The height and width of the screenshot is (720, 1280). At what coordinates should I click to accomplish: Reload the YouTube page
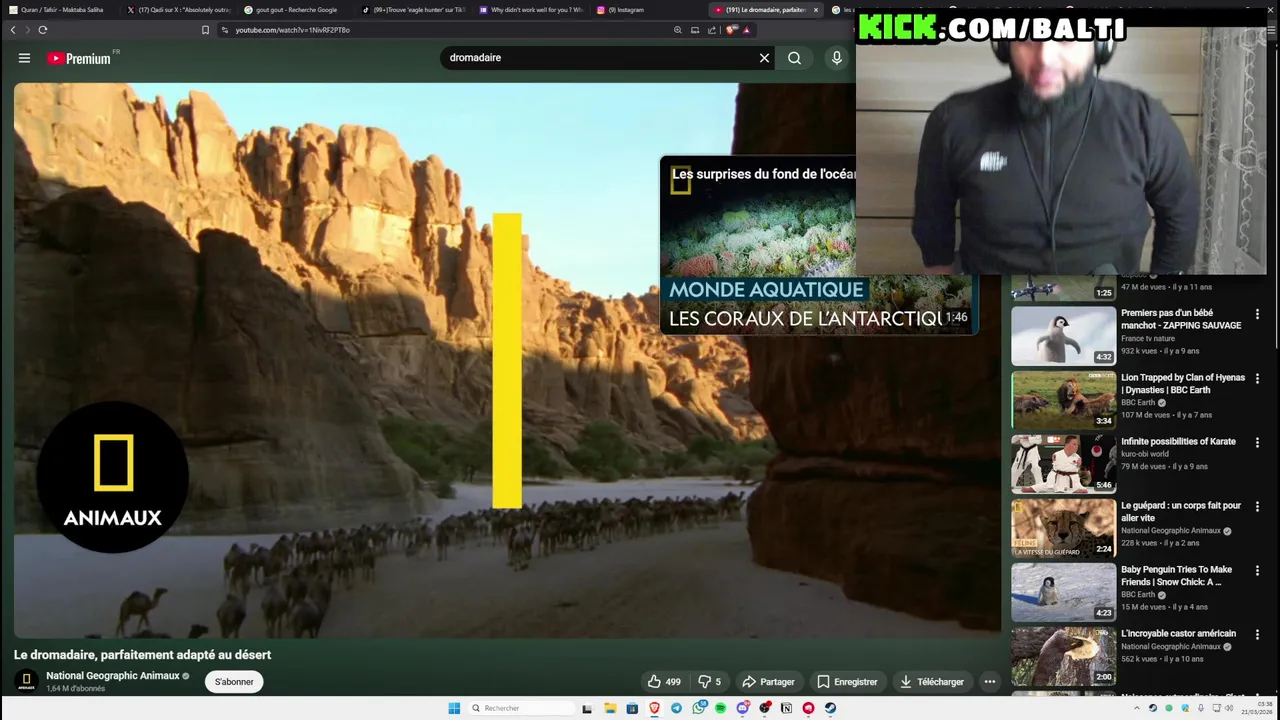tap(43, 30)
